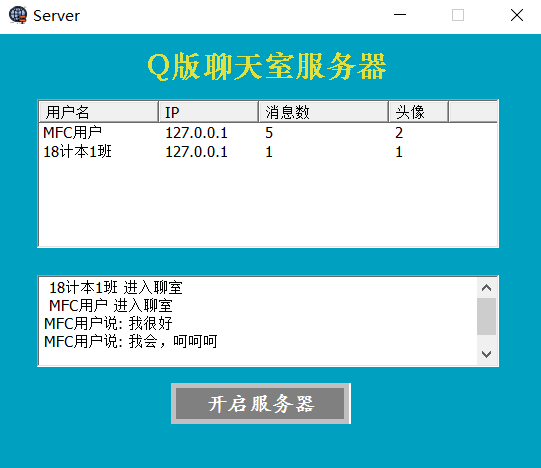Select the 18计本1班 row in user list
Viewport: 541px width, 468px height.
(x=268, y=152)
